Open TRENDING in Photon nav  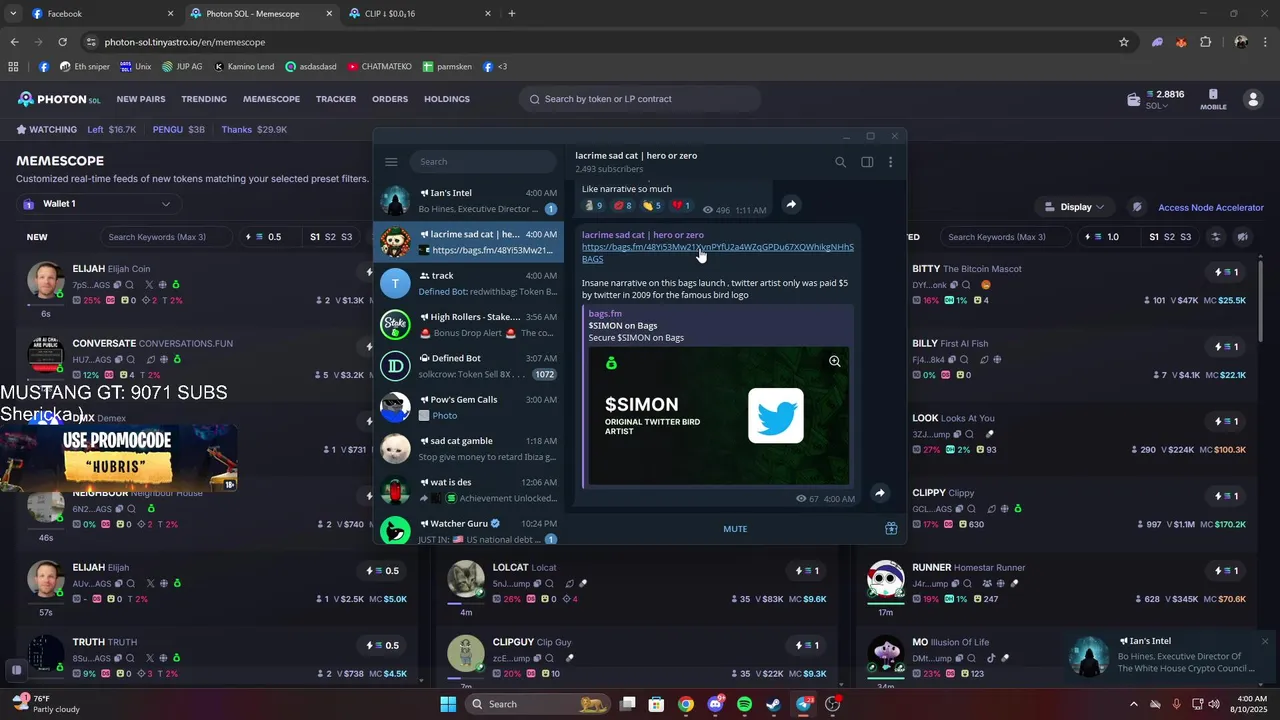[x=204, y=99]
